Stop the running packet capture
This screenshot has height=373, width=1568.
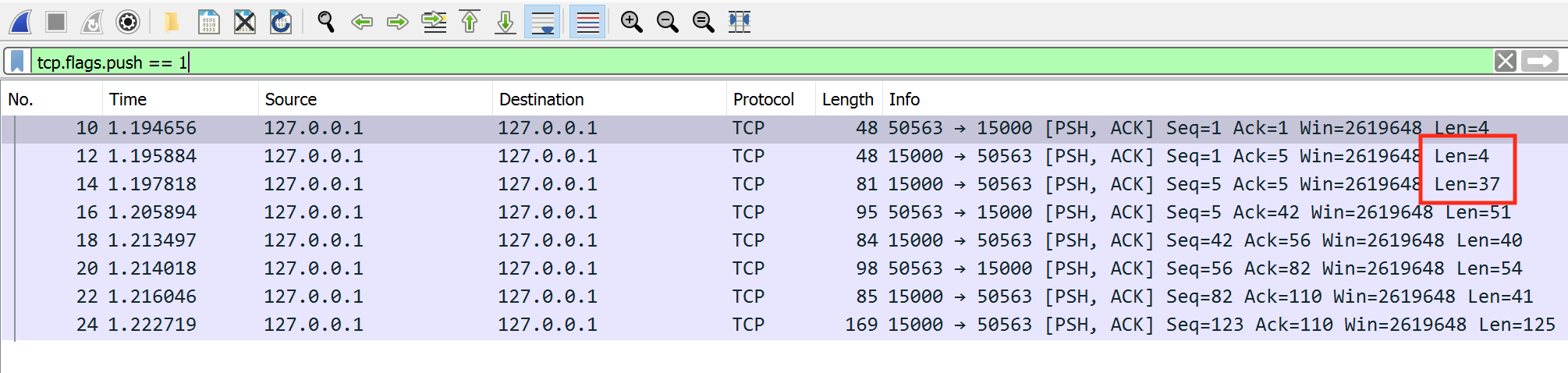pyautogui.click(x=56, y=22)
